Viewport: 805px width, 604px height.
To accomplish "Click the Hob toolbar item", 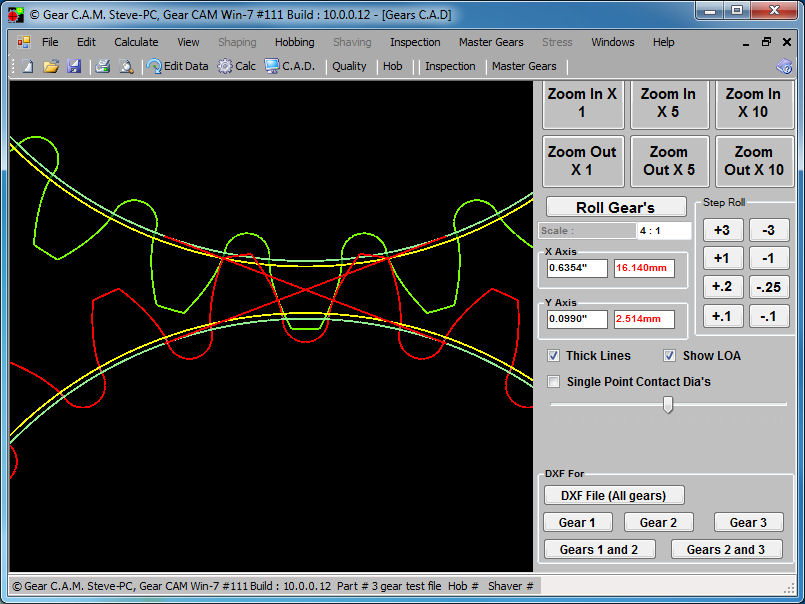I will pos(393,66).
